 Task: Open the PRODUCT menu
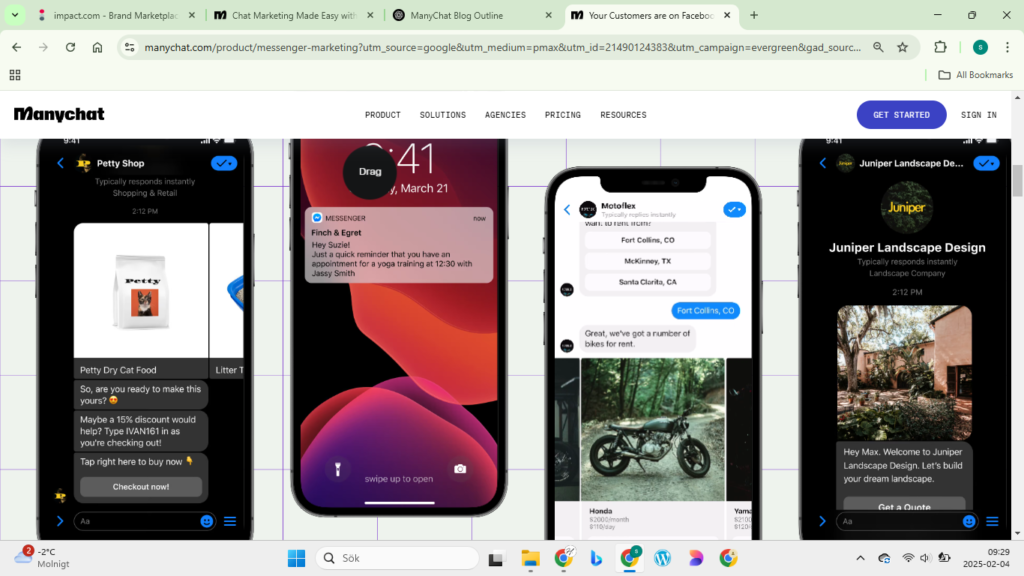click(383, 115)
